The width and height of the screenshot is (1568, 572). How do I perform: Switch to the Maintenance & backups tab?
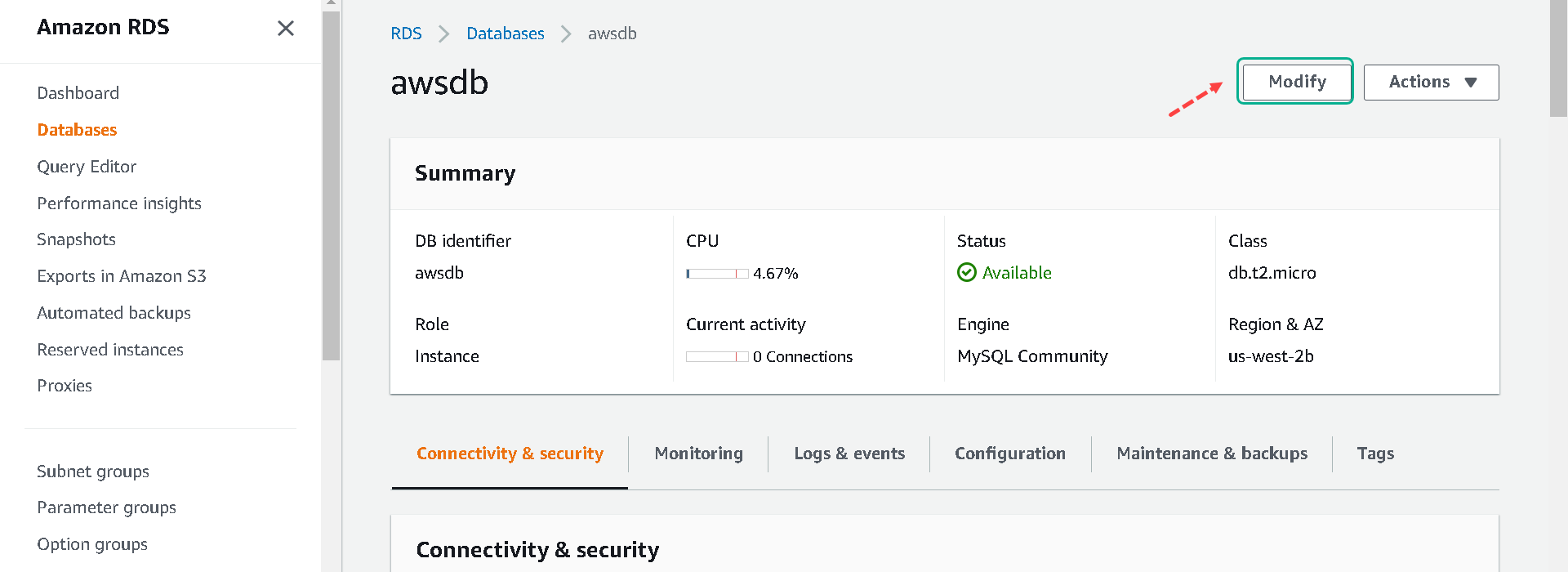point(1212,454)
